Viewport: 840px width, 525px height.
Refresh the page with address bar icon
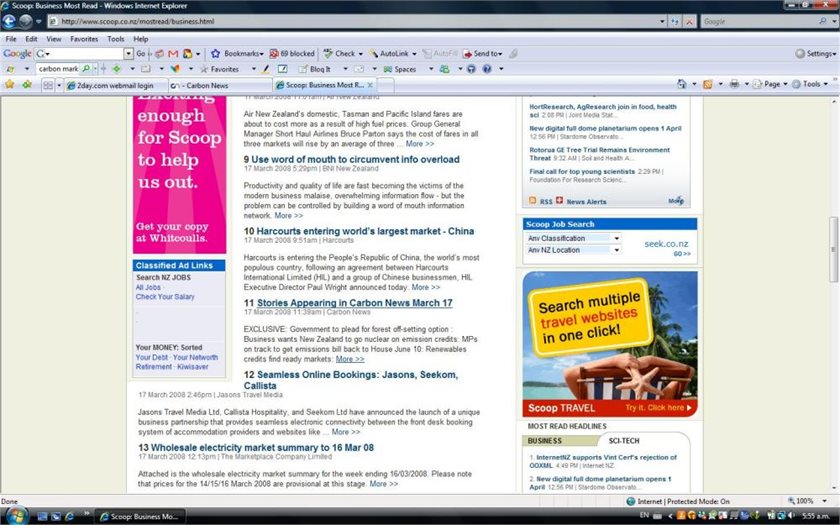tap(675, 21)
